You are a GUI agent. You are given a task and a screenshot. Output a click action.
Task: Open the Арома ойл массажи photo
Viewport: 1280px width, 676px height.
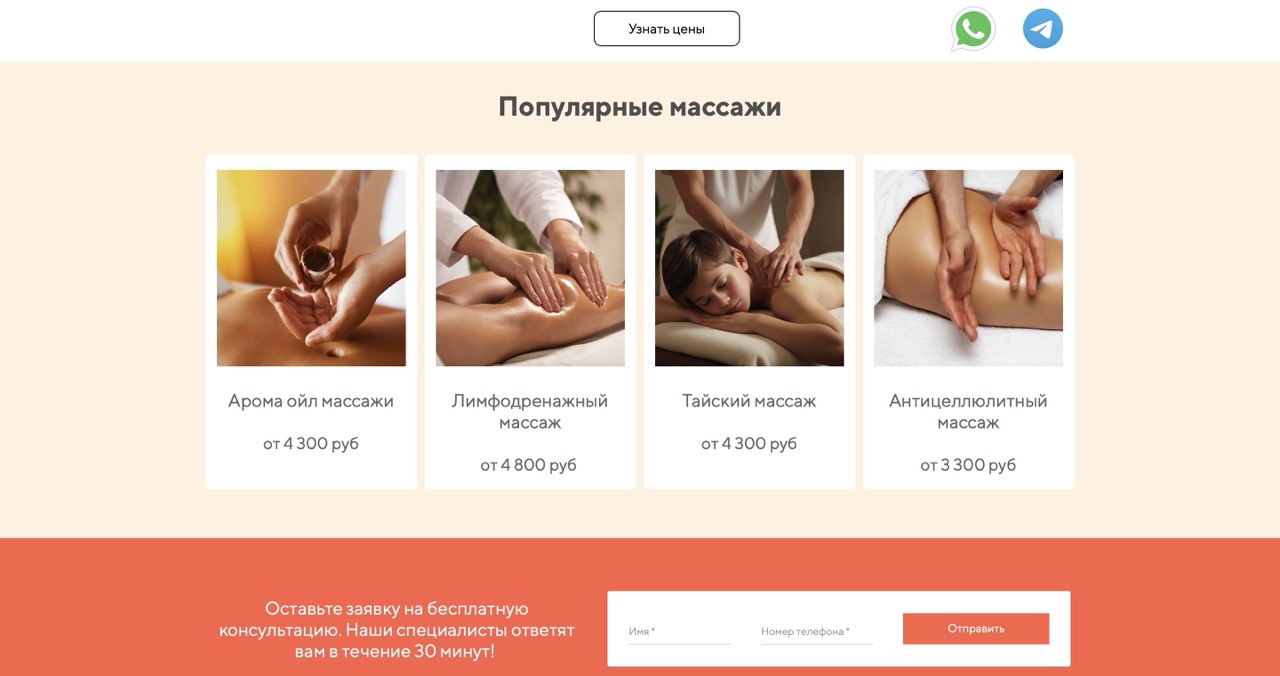[x=311, y=268]
